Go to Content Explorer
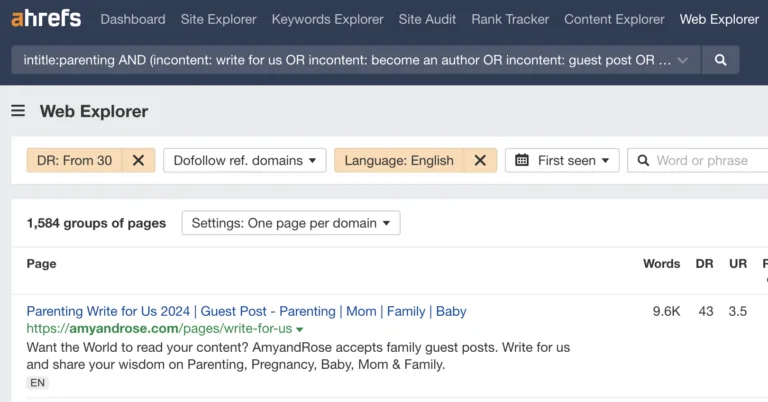This screenshot has width=768, height=402. point(614,20)
